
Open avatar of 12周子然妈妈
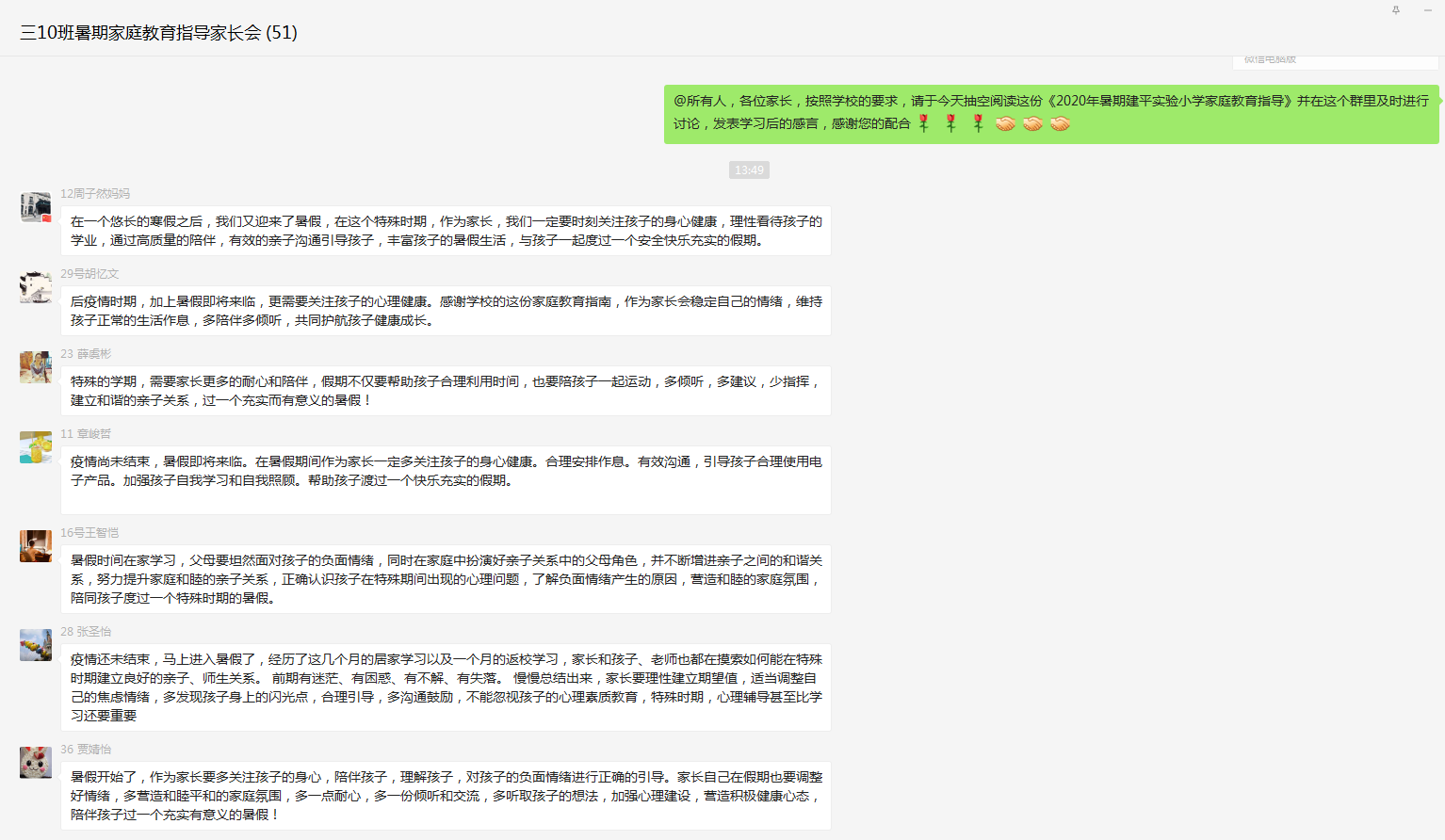[x=36, y=207]
